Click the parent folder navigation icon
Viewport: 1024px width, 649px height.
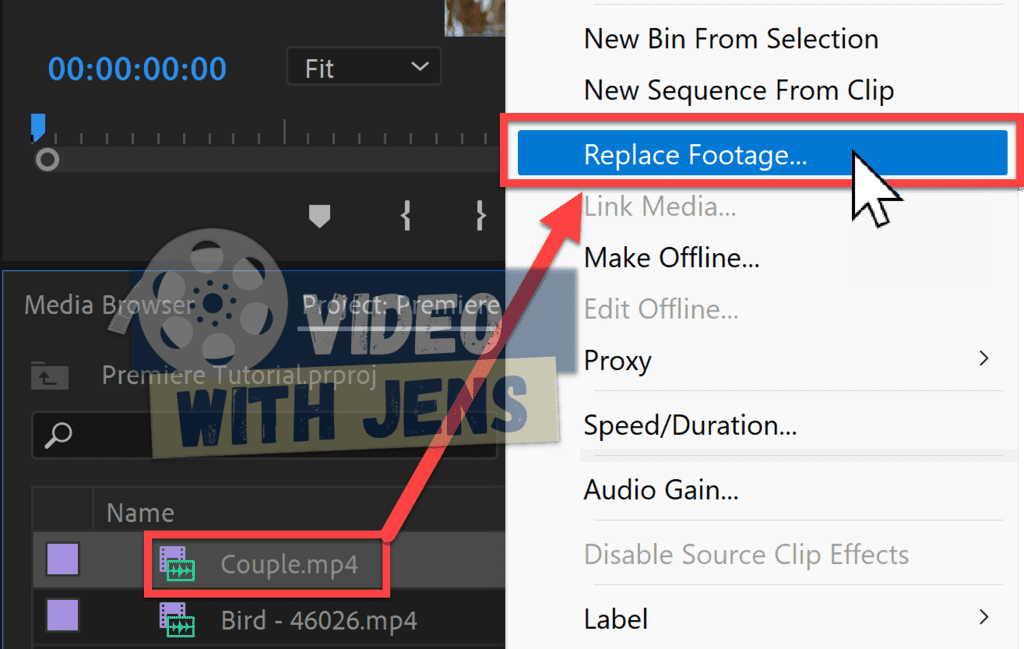tap(50, 375)
